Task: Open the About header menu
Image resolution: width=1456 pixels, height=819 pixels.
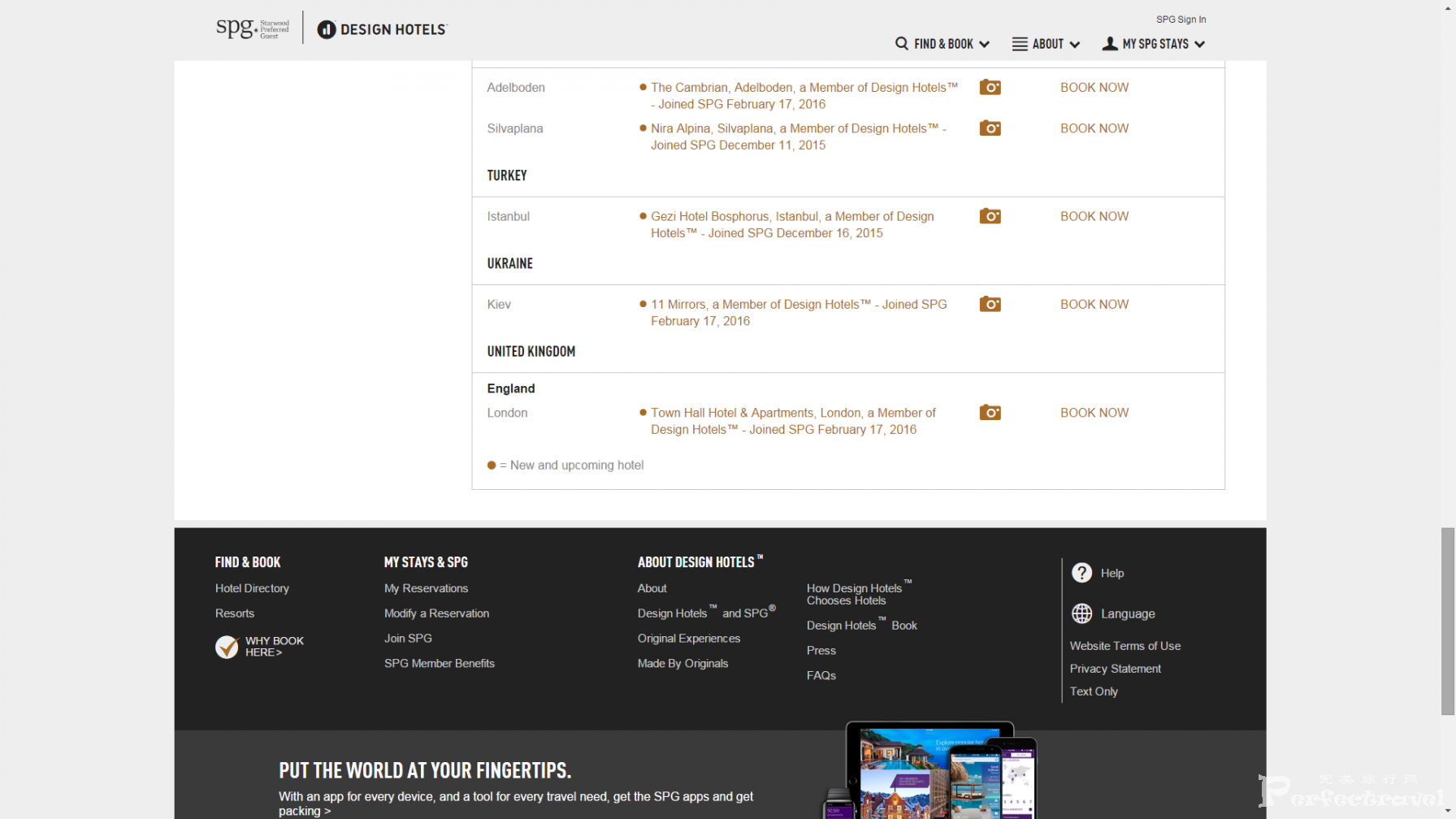Action: (1046, 44)
